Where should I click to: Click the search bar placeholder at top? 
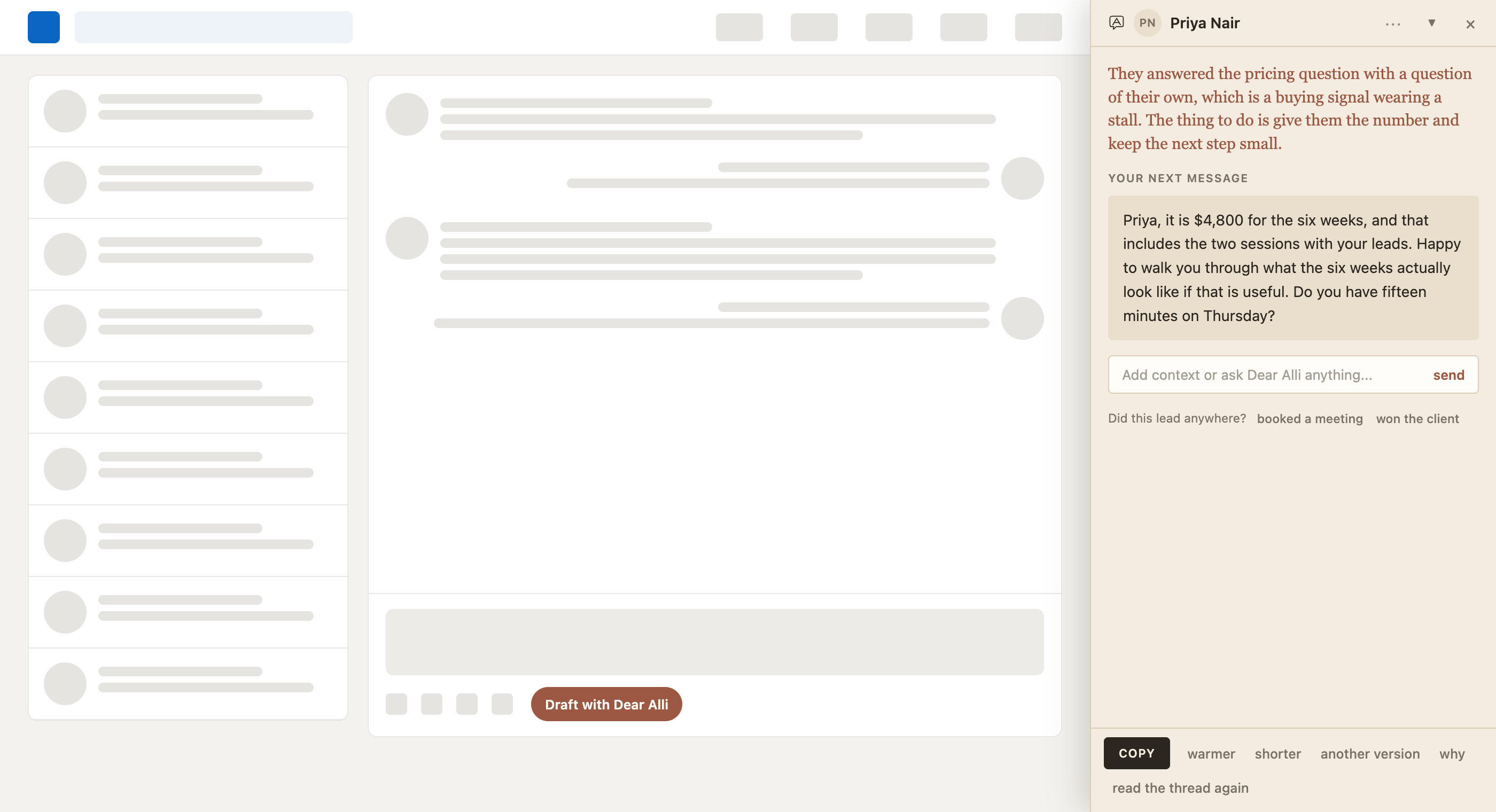[213, 27]
